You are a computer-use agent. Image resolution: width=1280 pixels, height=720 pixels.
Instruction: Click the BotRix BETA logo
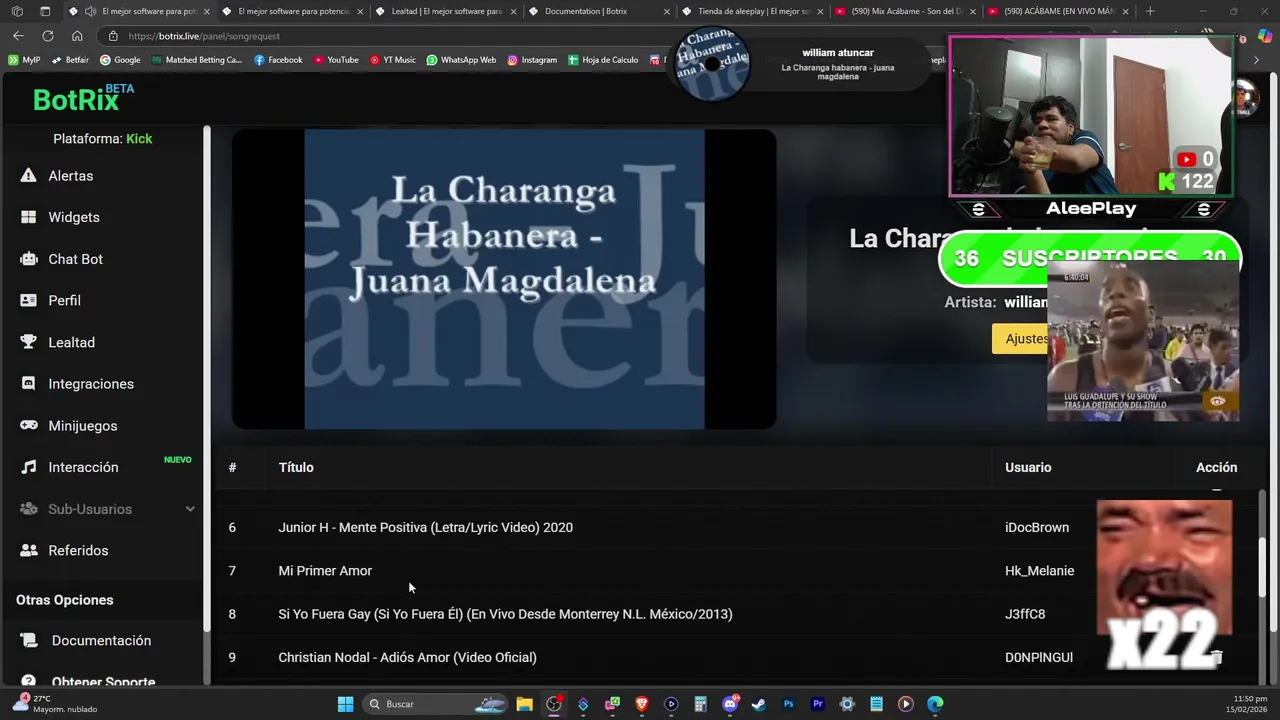[x=83, y=98]
